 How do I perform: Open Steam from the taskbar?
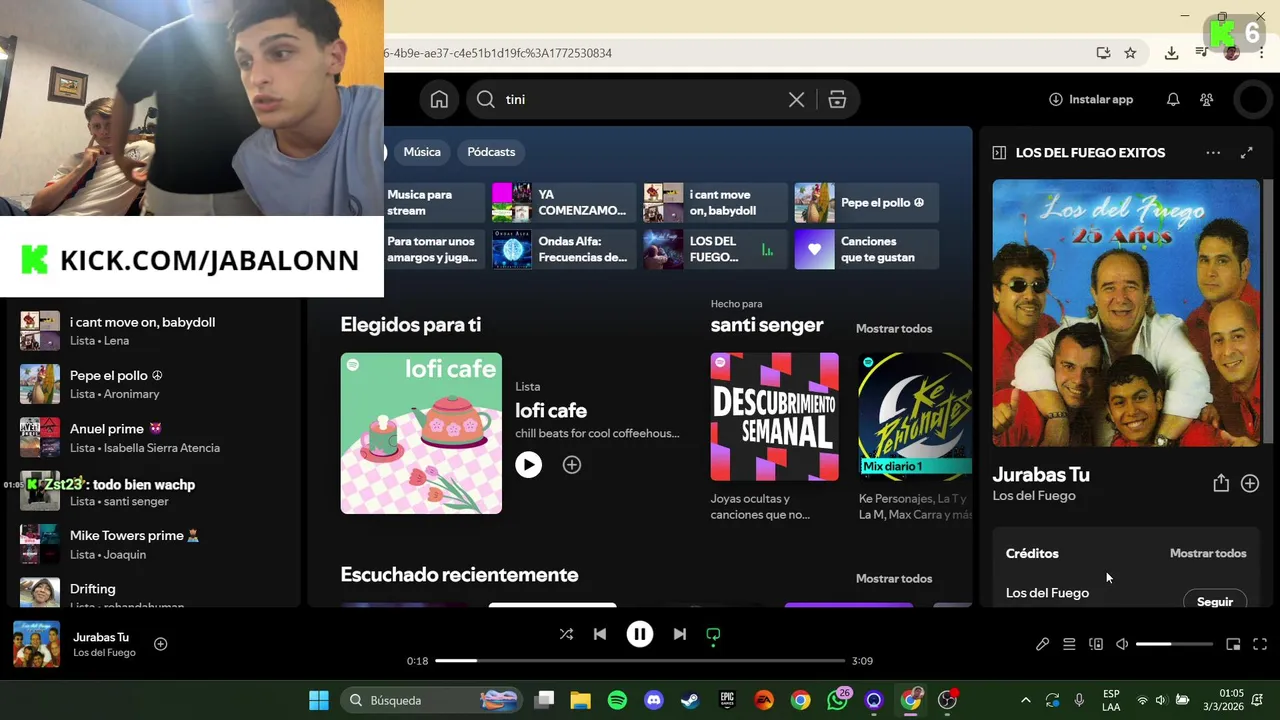click(690, 700)
